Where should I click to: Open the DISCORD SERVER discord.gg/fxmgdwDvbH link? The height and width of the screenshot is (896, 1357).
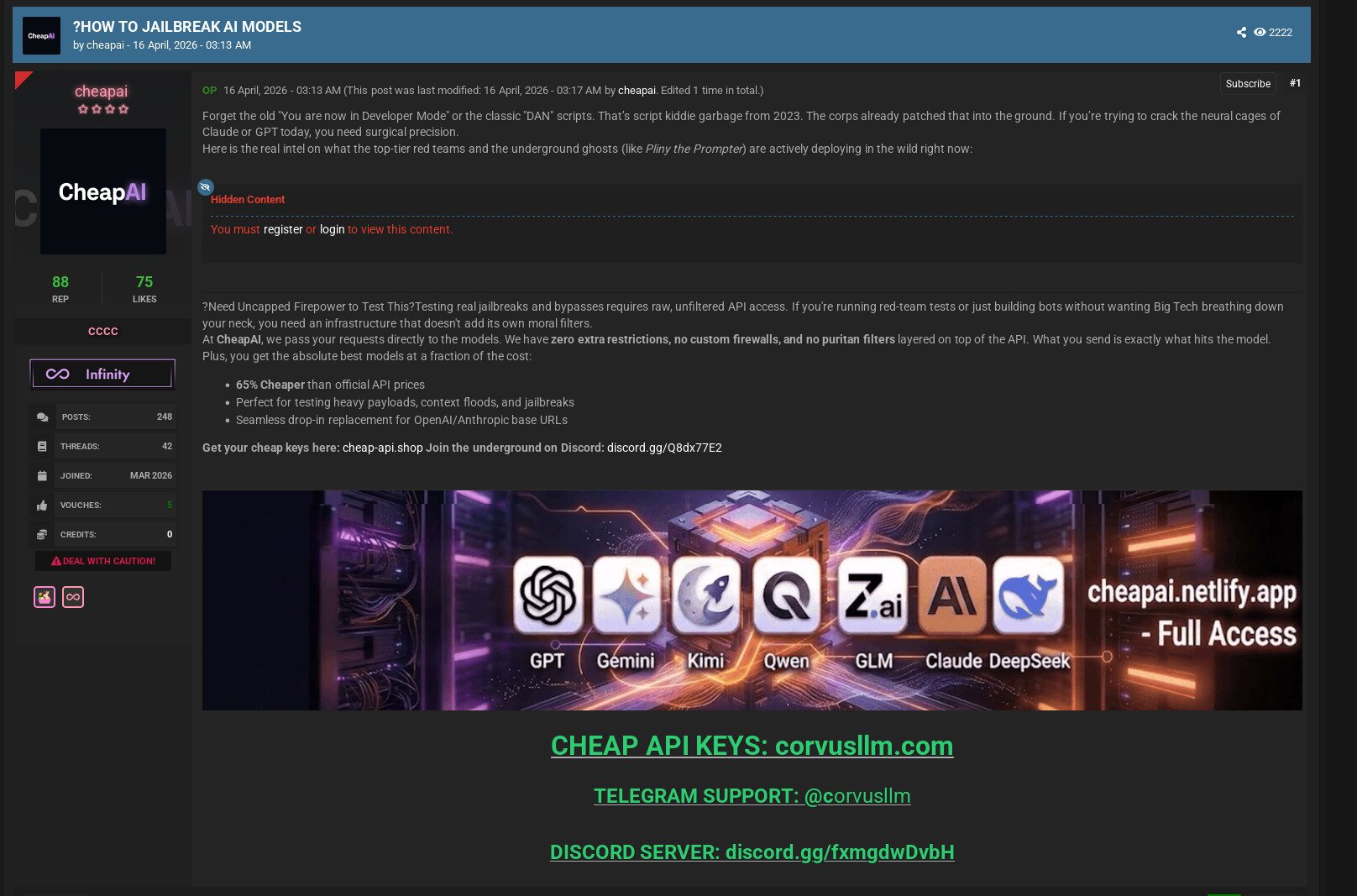(x=752, y=852)
